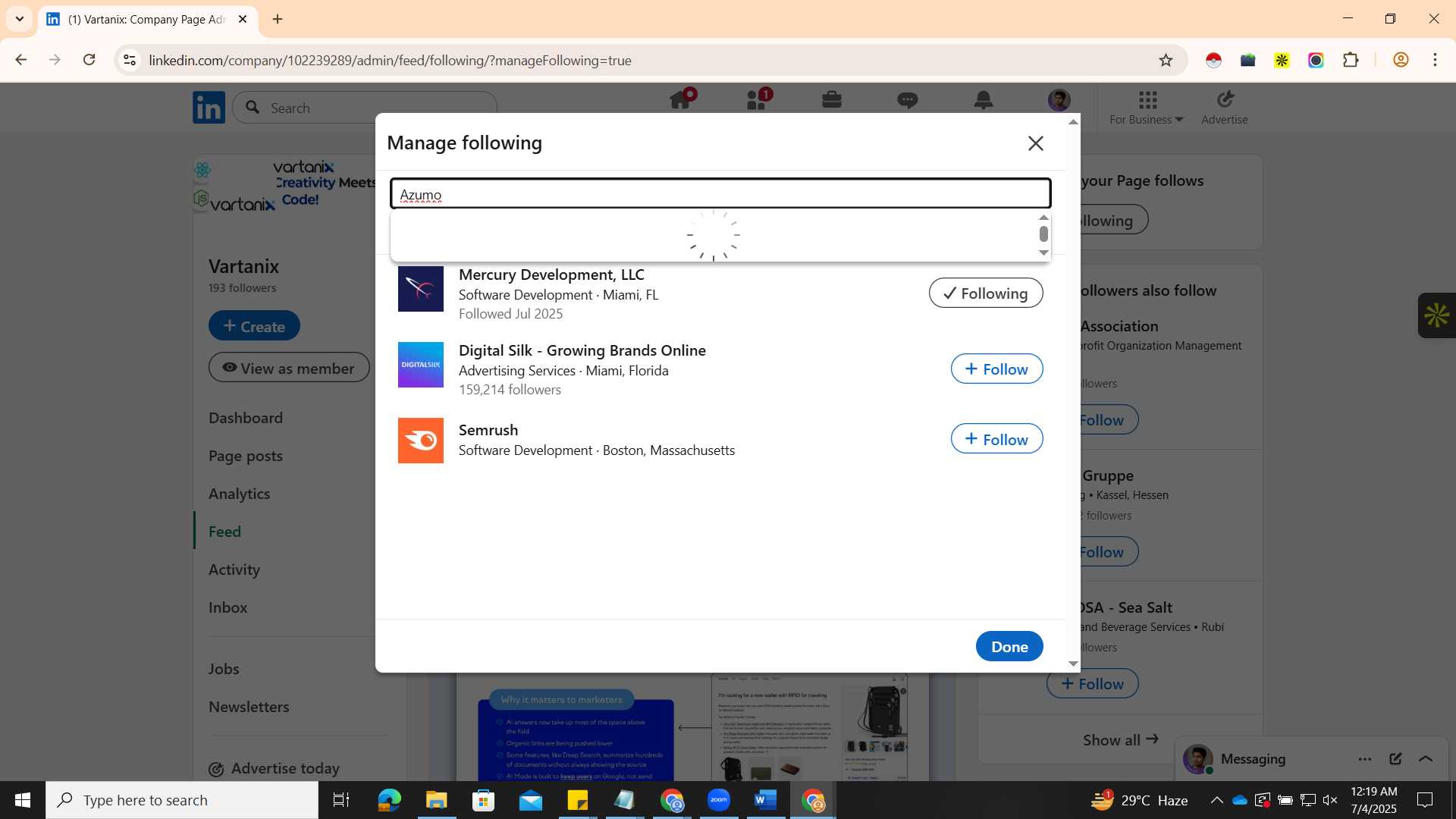Screen dimensions: 1456x819
Task: Open Digital Silk logo thumbnail
Action: [421, 365]
